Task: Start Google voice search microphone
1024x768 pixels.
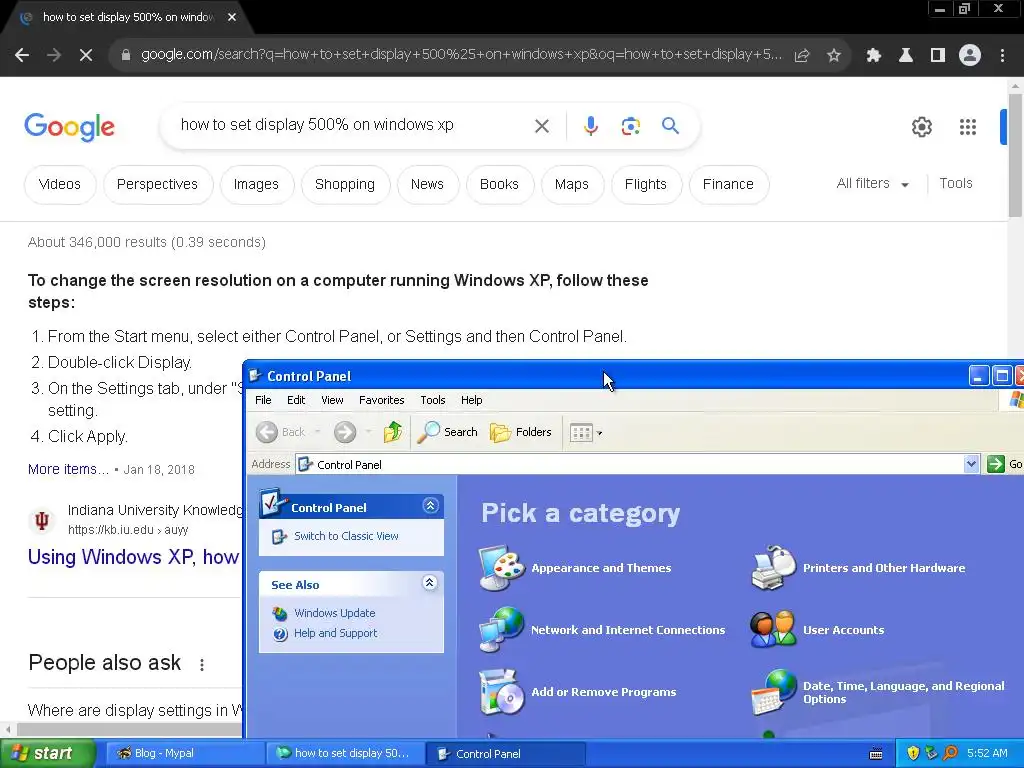Action: click(x=590, y=125)
